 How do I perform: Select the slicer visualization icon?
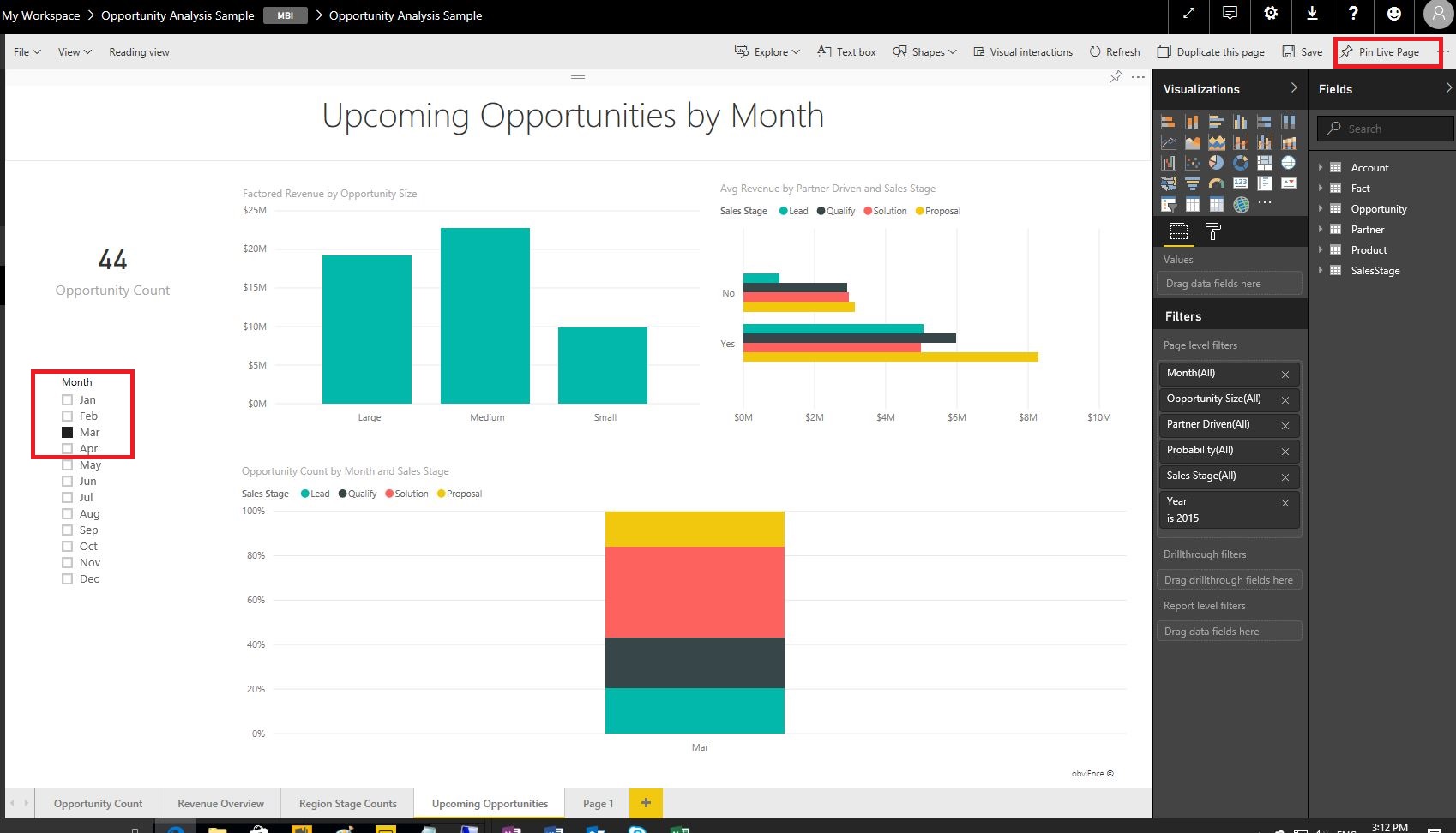tap(1169, 204)
